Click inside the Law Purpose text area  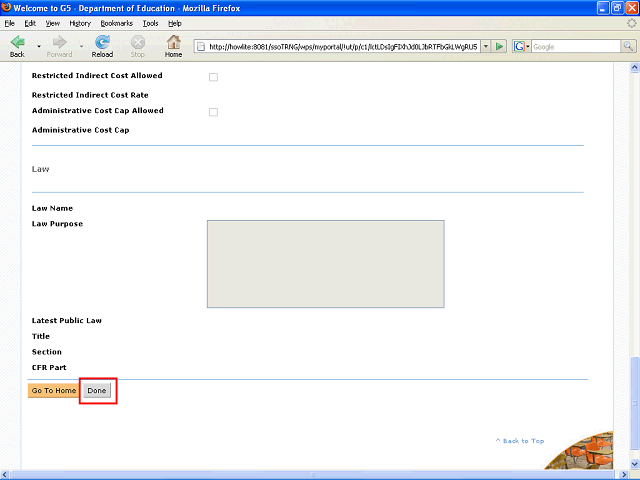point(326,264)
